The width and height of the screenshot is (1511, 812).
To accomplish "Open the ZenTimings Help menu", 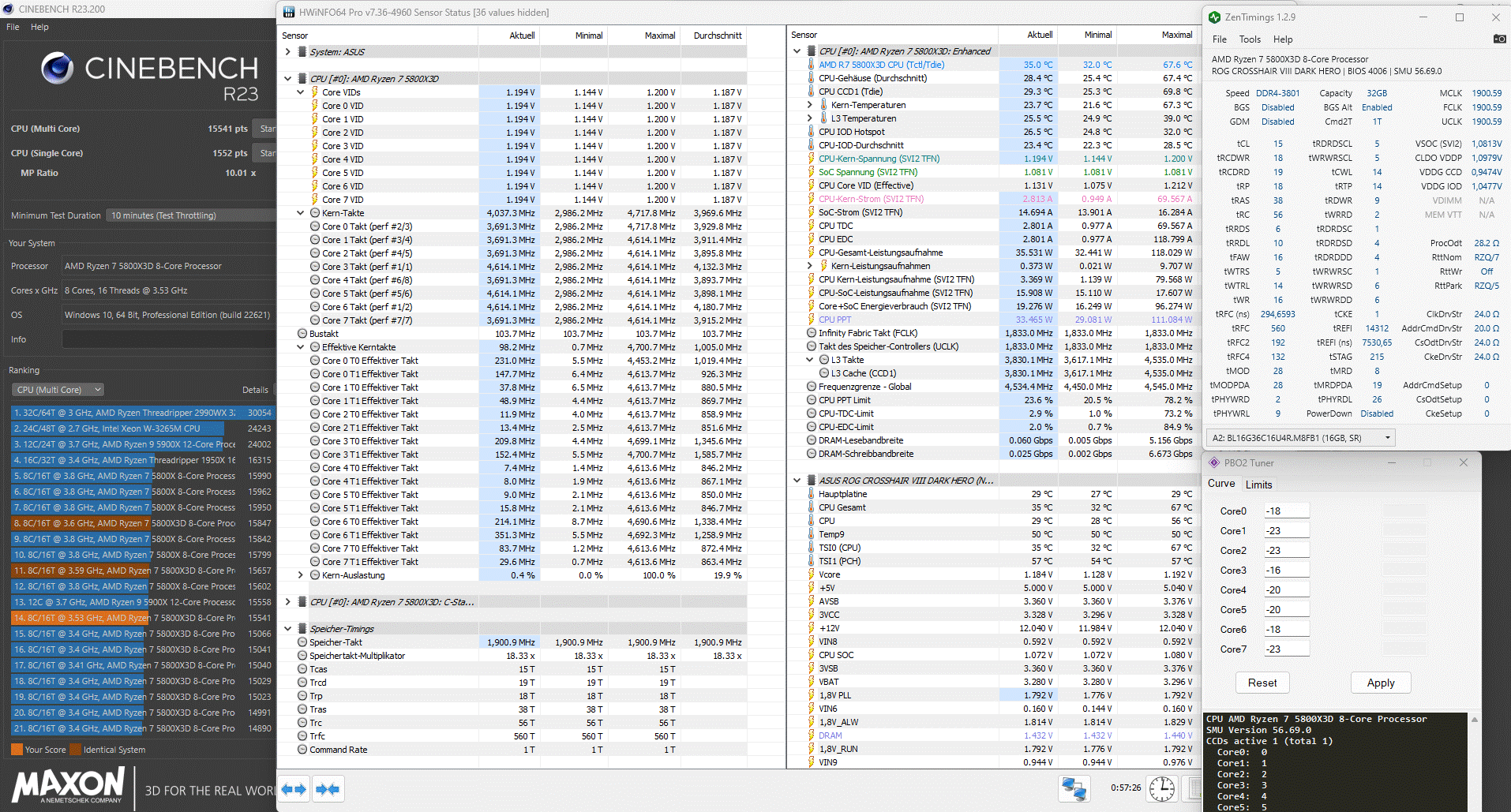I will coord(1283,39).
